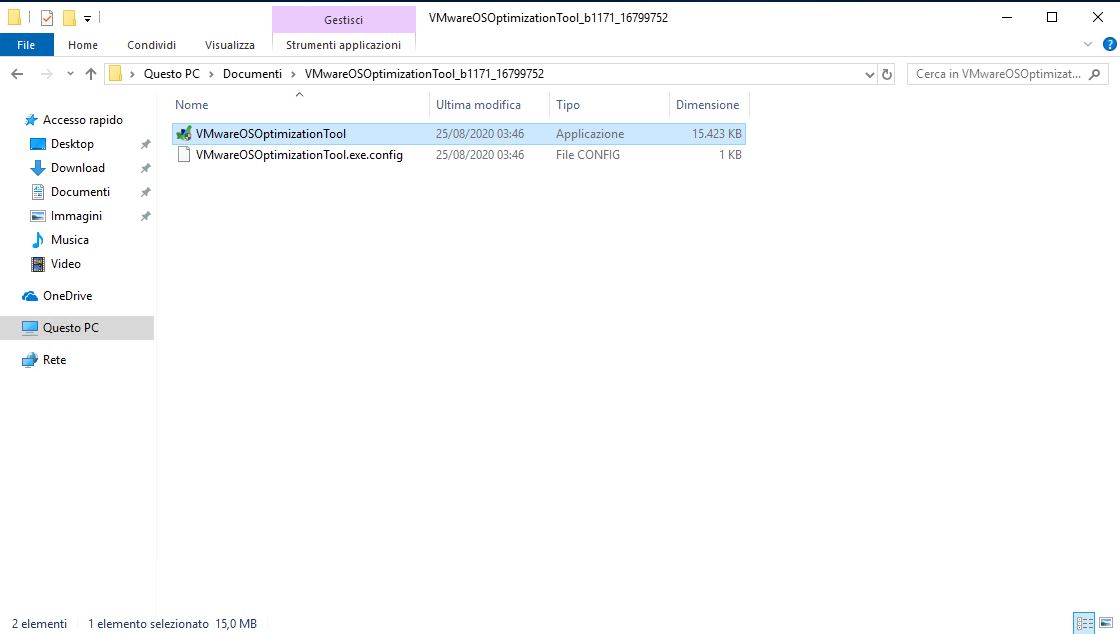Select the Strumenti applicazioni tab
Image resolution: width=1120 pixels, height=634 pixels.
point(344,45)
